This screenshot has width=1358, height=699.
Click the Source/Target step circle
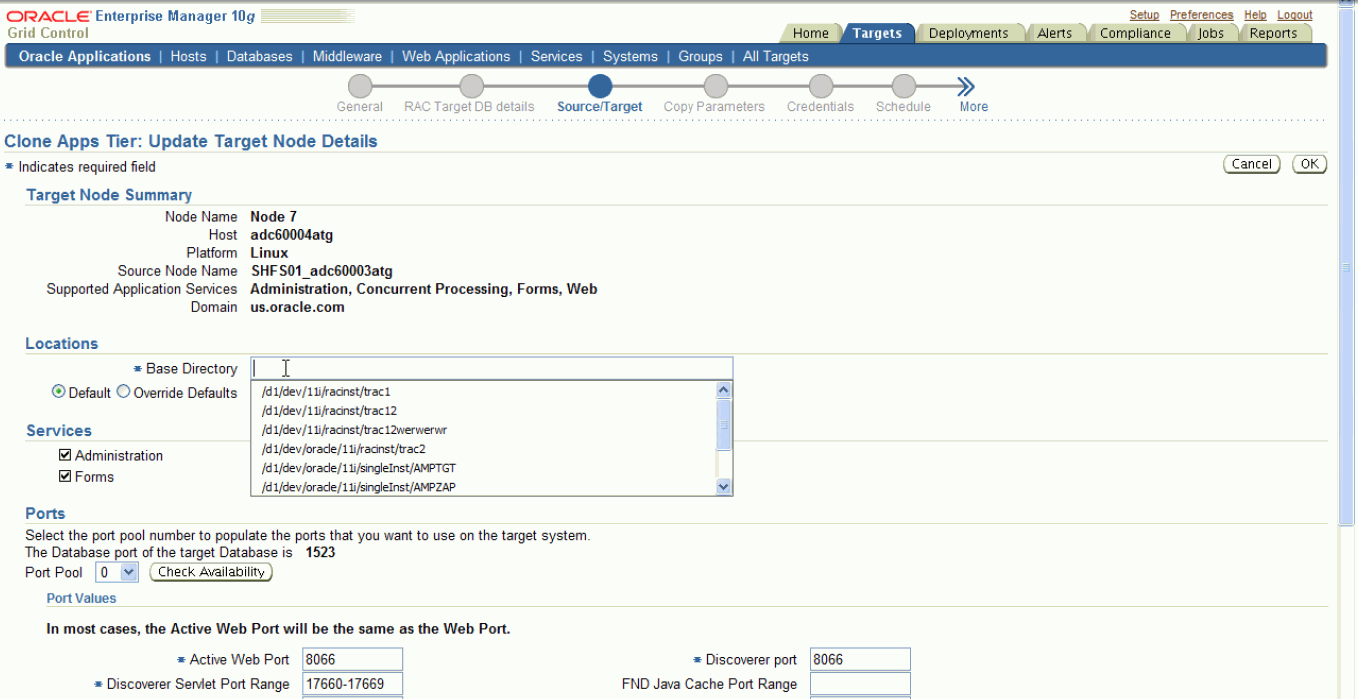[x=600, y=87]
